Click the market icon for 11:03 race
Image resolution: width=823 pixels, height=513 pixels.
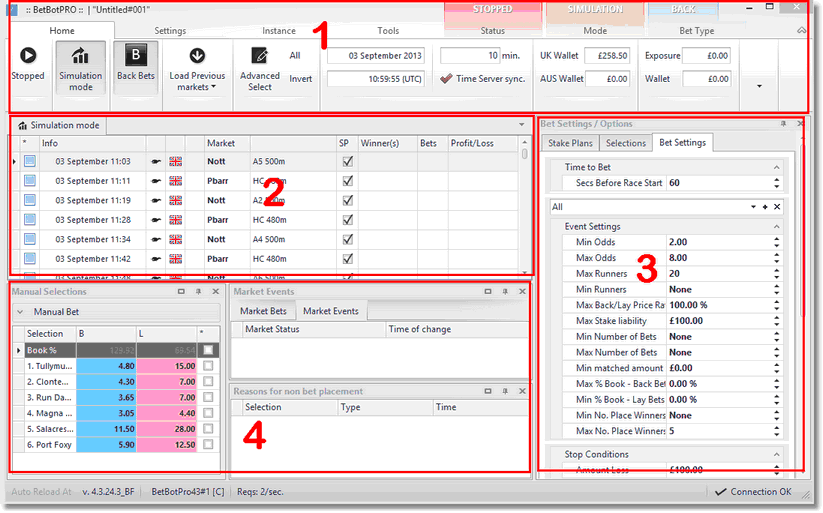[x=30, y=161]
